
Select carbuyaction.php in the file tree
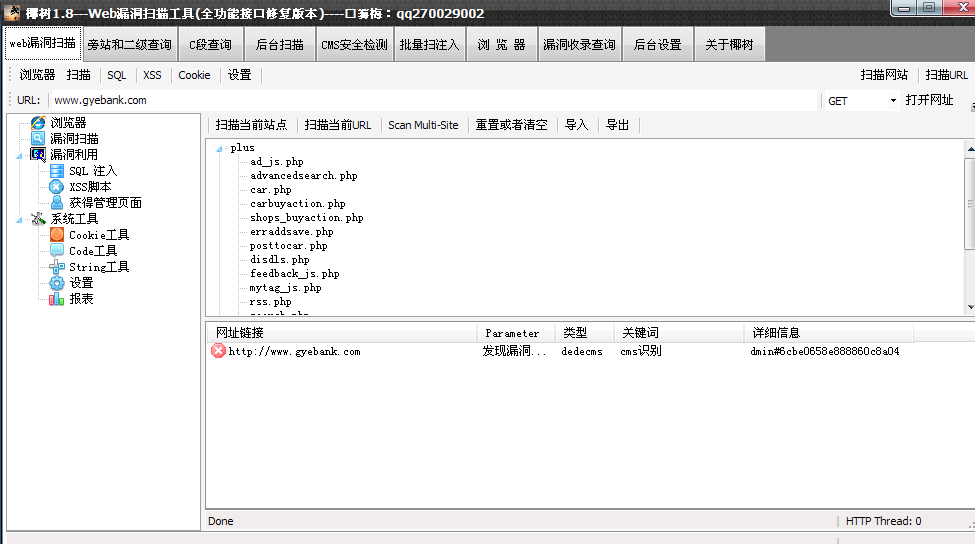(x=297, y=203)
